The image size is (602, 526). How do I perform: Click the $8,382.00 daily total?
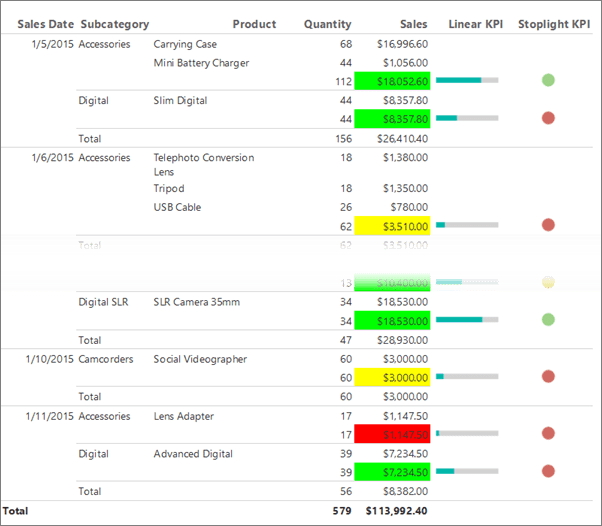(405, 491)
